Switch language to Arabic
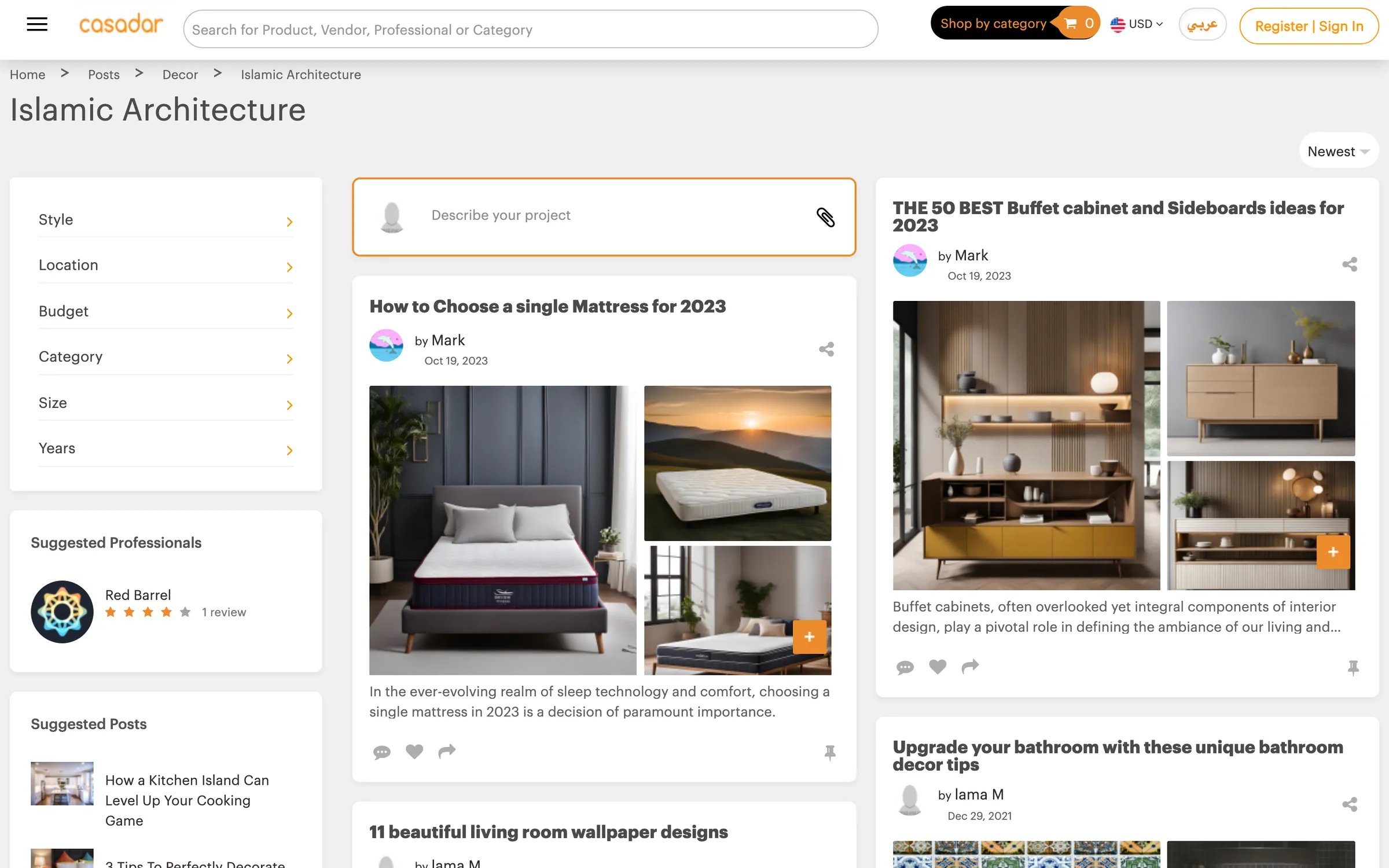1389x868 pixels. tap(1202, 24)
